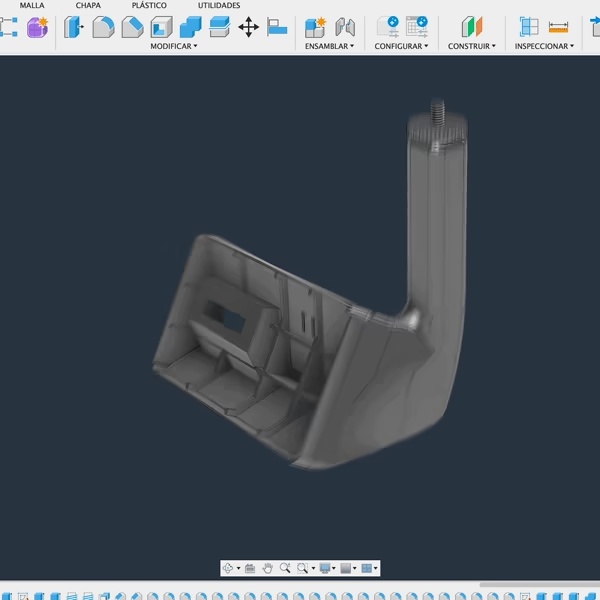Create a New Component from Ensamblar
600x600 pixels.
click(x=315, y=27)
